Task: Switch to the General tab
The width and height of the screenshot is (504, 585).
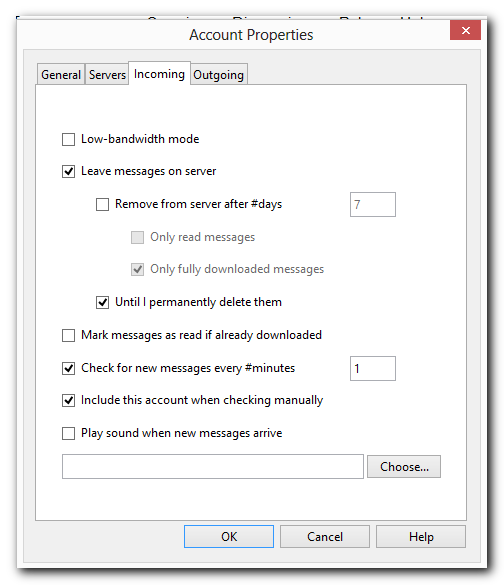Action: click(61, 75)
